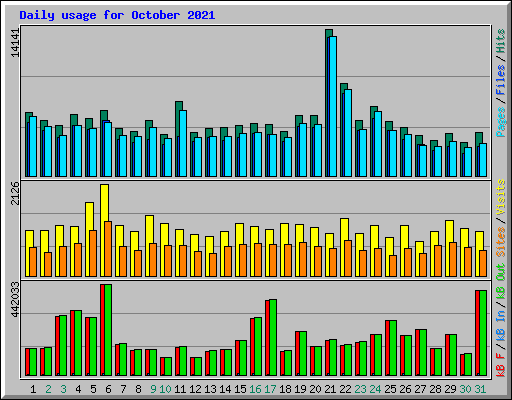Click the cyan Pages bar for day 11
The image size is (512, 400).
[x=183, y=143]
